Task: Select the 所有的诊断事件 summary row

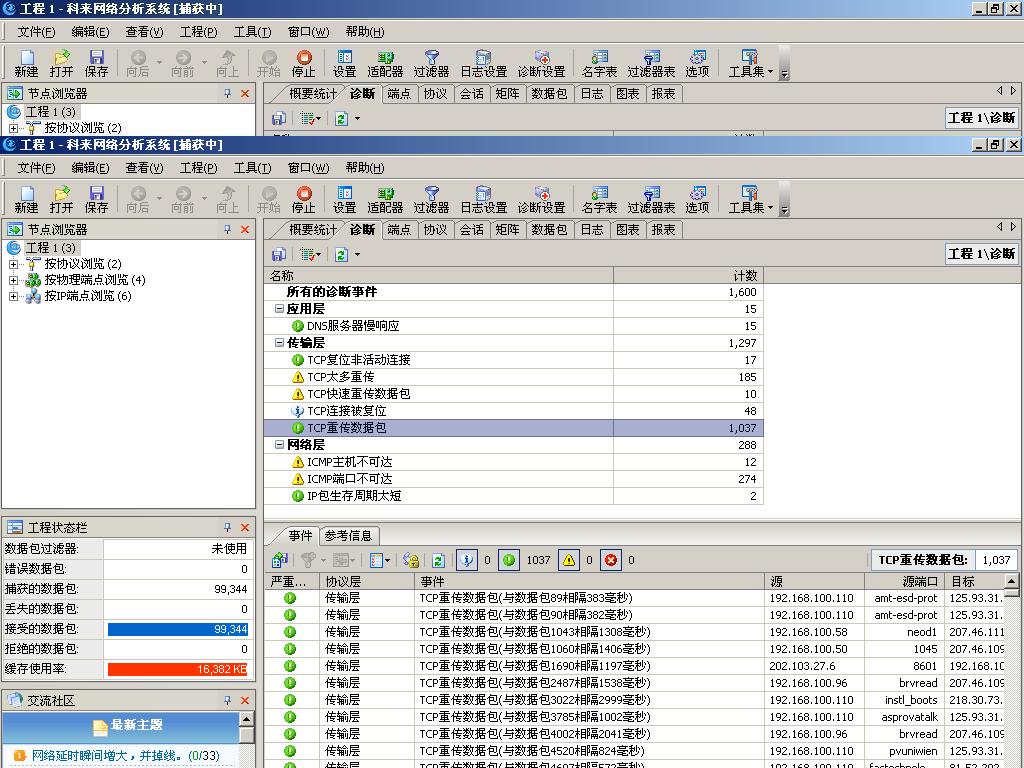Action: click(x=332, y=292)
